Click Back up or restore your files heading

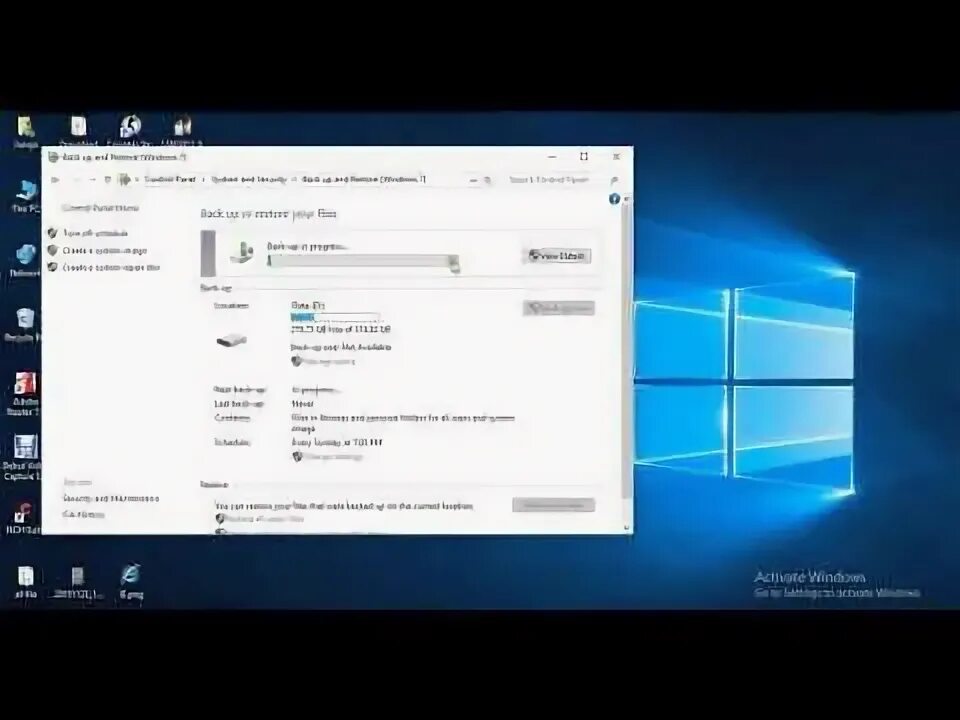point(268,214)
